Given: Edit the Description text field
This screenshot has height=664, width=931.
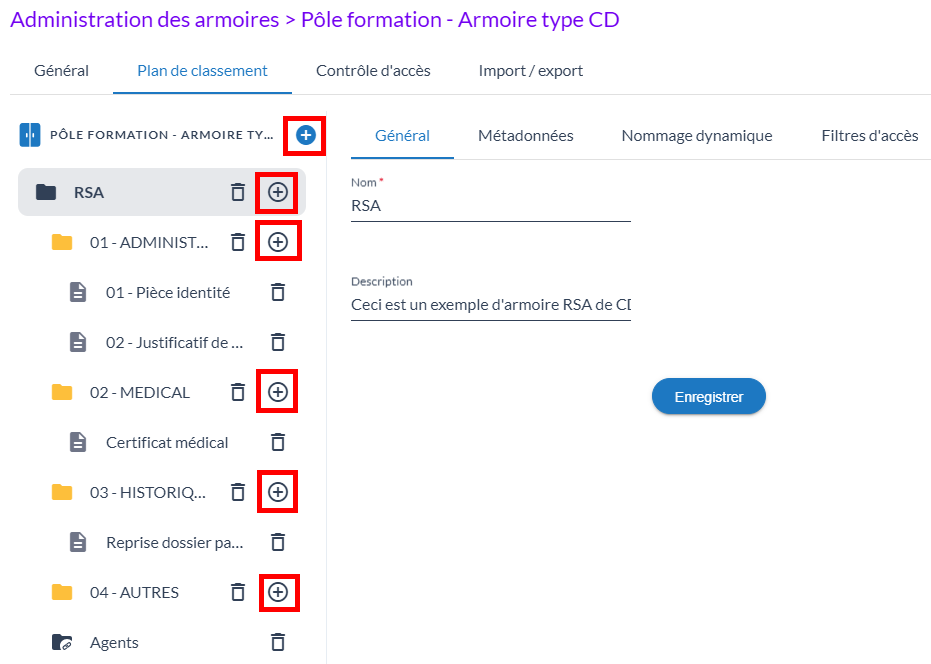Looking at the screenshot, I should 490,305.
